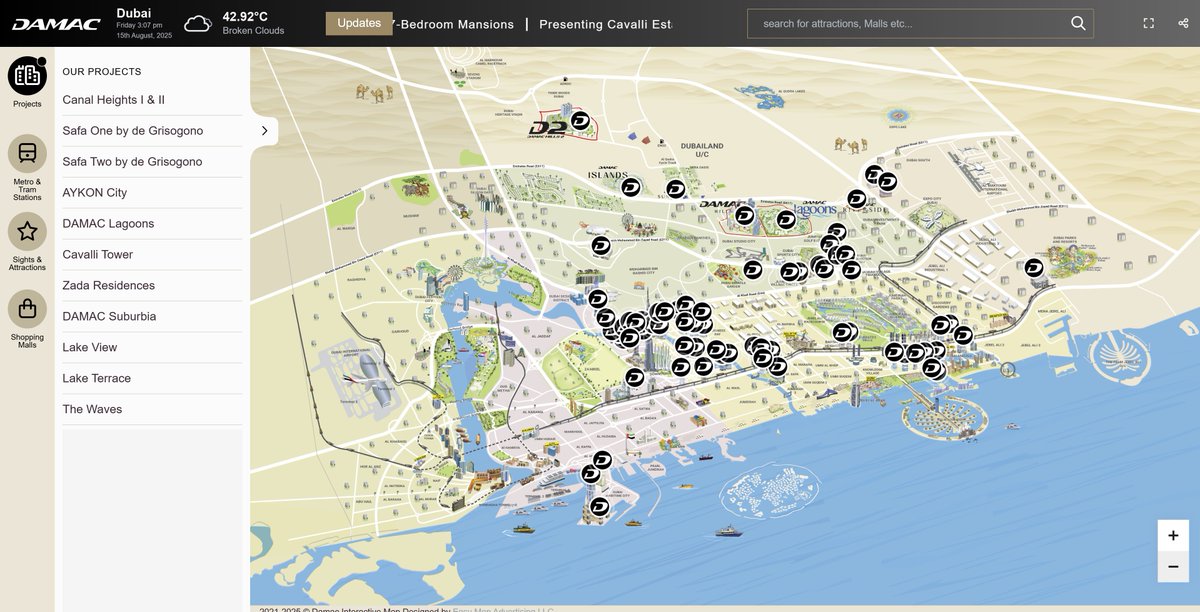Click the search magnifier icon

click(x=1078, y=23)
